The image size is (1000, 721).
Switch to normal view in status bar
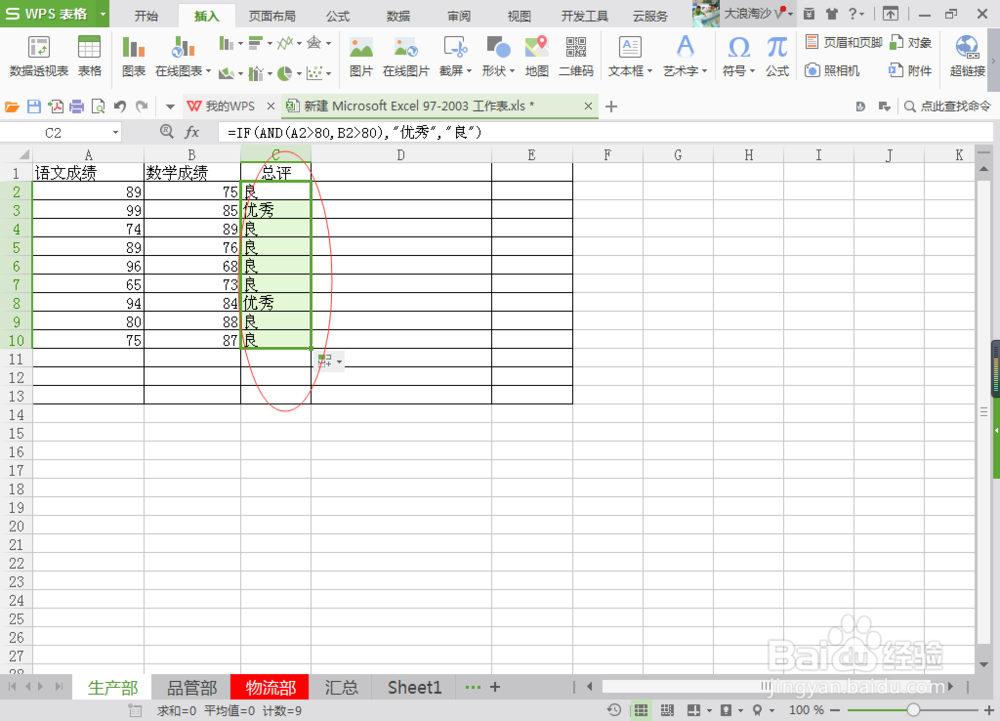pos(641,710)
